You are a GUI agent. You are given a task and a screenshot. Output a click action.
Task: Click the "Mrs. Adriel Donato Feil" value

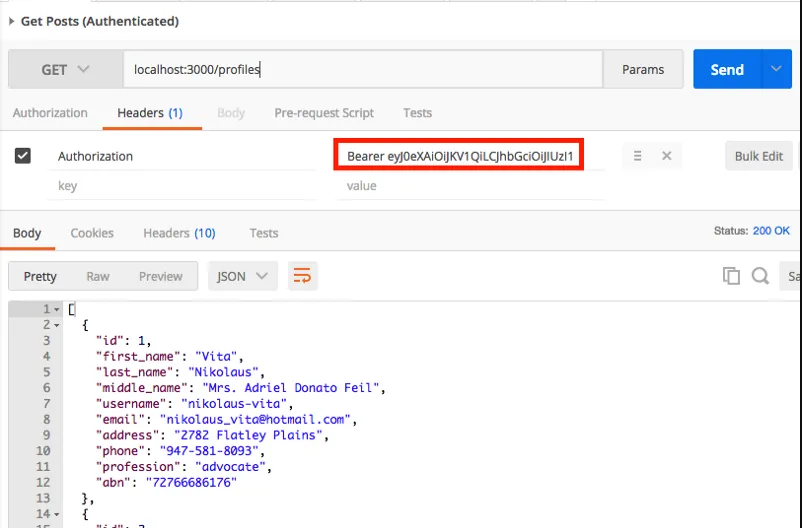coord(290,388)
